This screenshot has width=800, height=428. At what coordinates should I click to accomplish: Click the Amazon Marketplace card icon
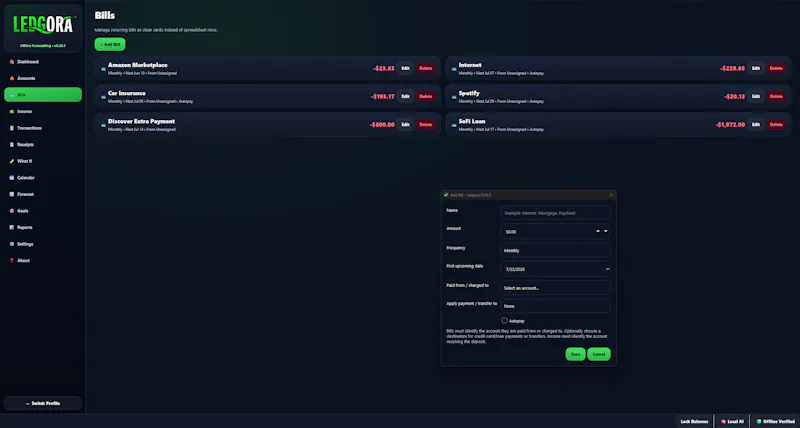(x=103, y=68)
